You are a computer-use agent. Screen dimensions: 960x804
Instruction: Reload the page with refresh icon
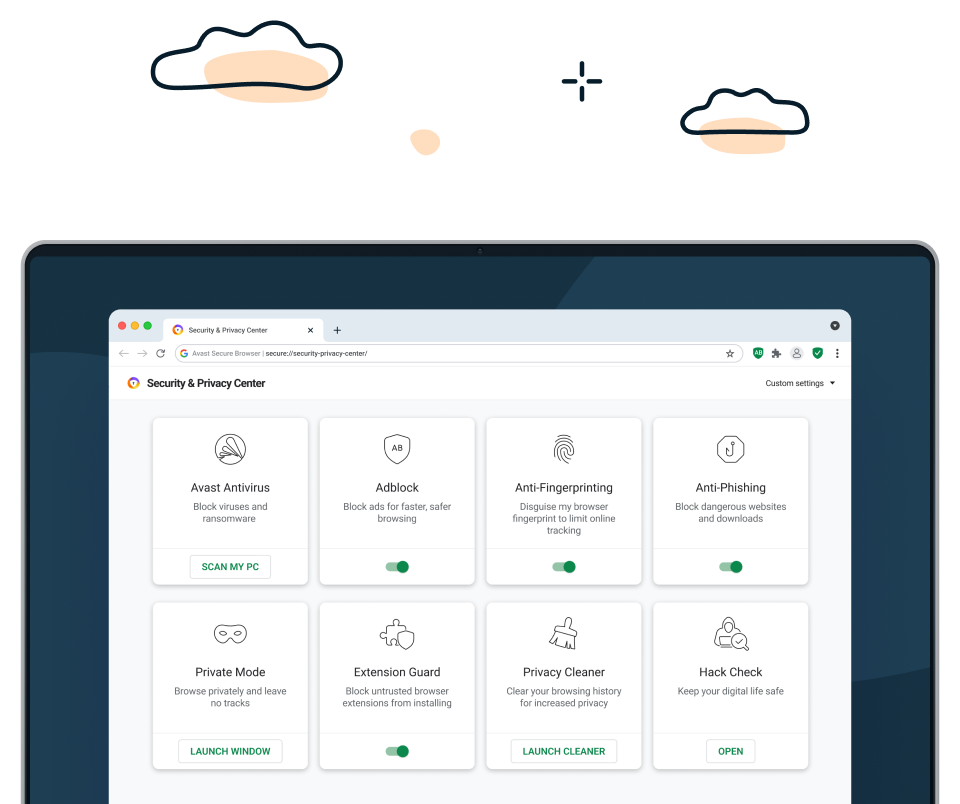tap(160, 353)
